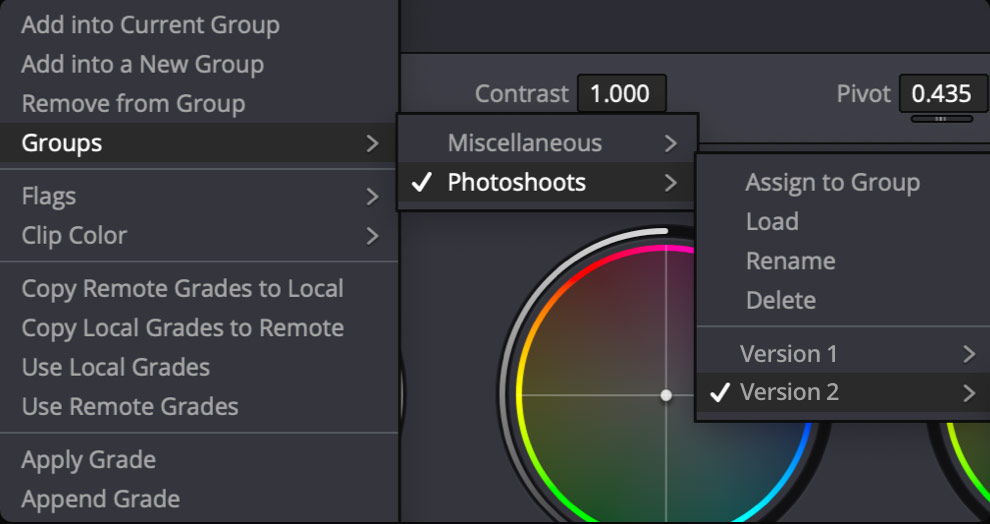Image resolution: width=990 pixels, height=524 pixels.
Task: Select Apply Grade option
Action: 199,460
